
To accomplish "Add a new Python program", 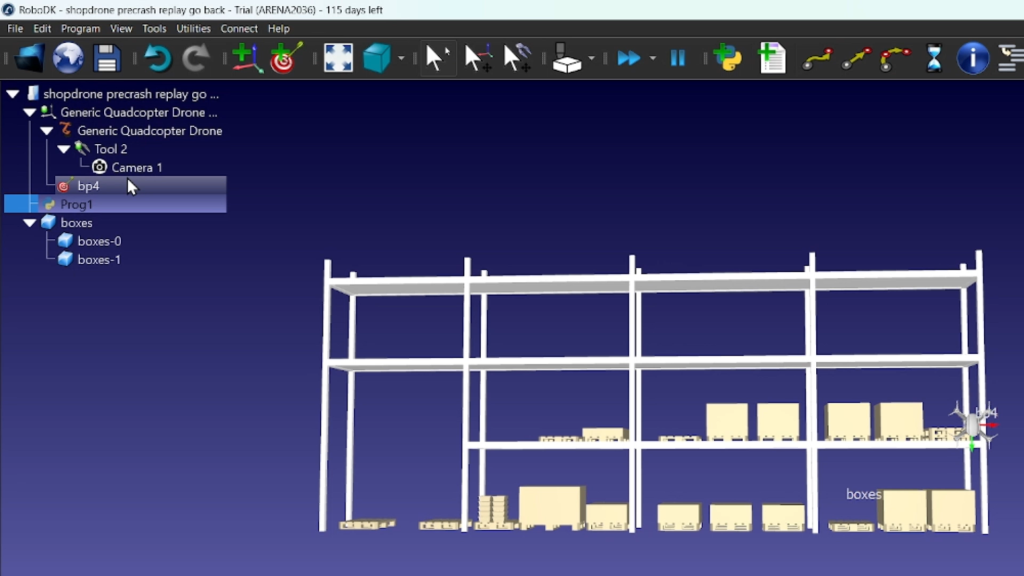I will (x=728, y=58).
